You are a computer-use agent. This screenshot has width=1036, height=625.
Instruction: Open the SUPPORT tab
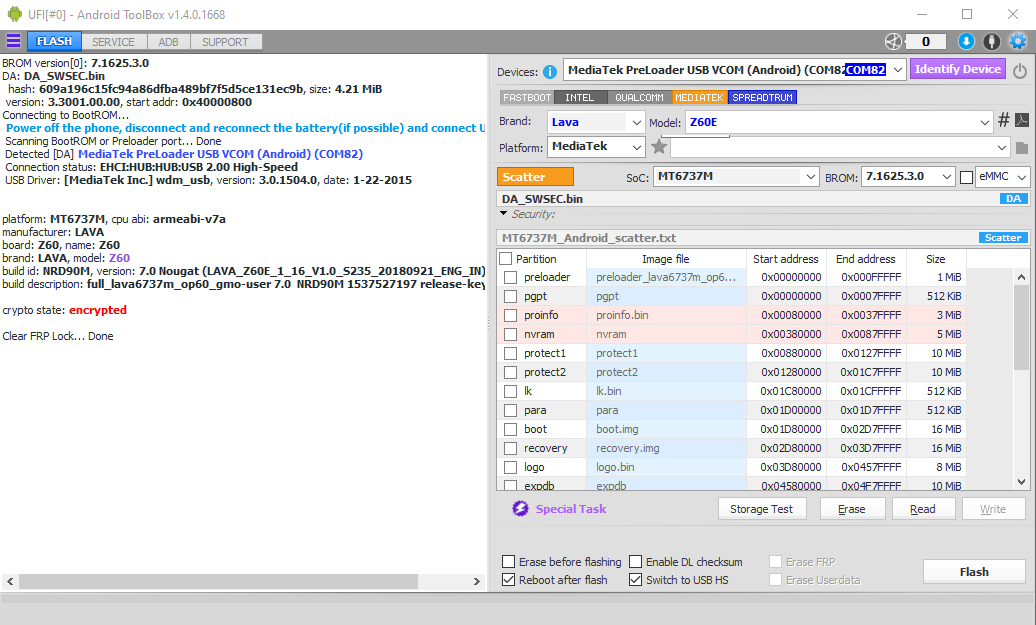click(225, 42)
